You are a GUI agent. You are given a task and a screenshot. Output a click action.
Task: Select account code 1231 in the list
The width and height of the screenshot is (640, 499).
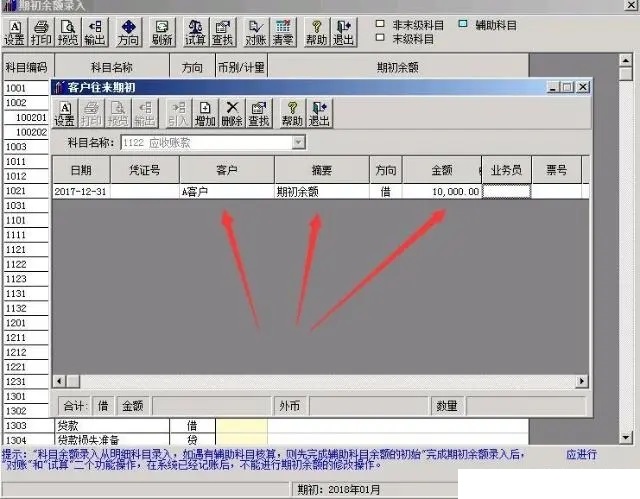pos(26,382)
